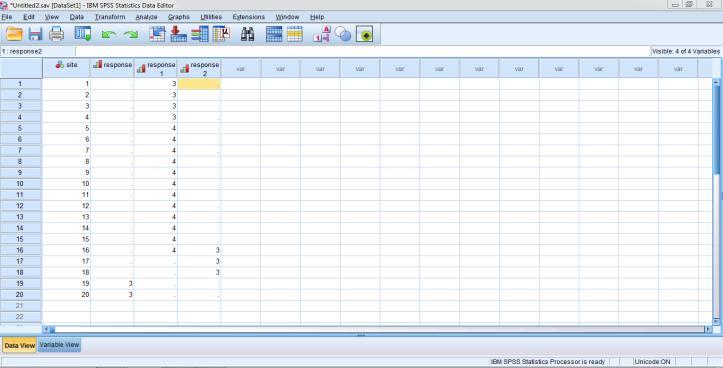This screenshot has height=368, width=723.
Task: Click highlighted response2 cell in row 1
Action: point(199,84)
